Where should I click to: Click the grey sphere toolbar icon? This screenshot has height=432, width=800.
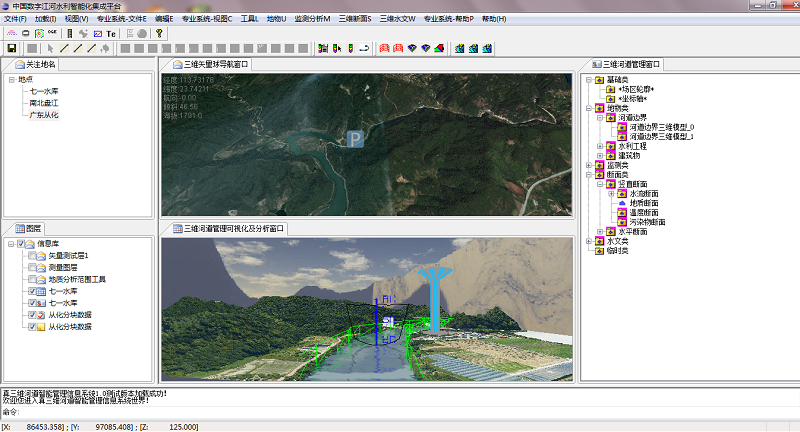click(142, 34)
